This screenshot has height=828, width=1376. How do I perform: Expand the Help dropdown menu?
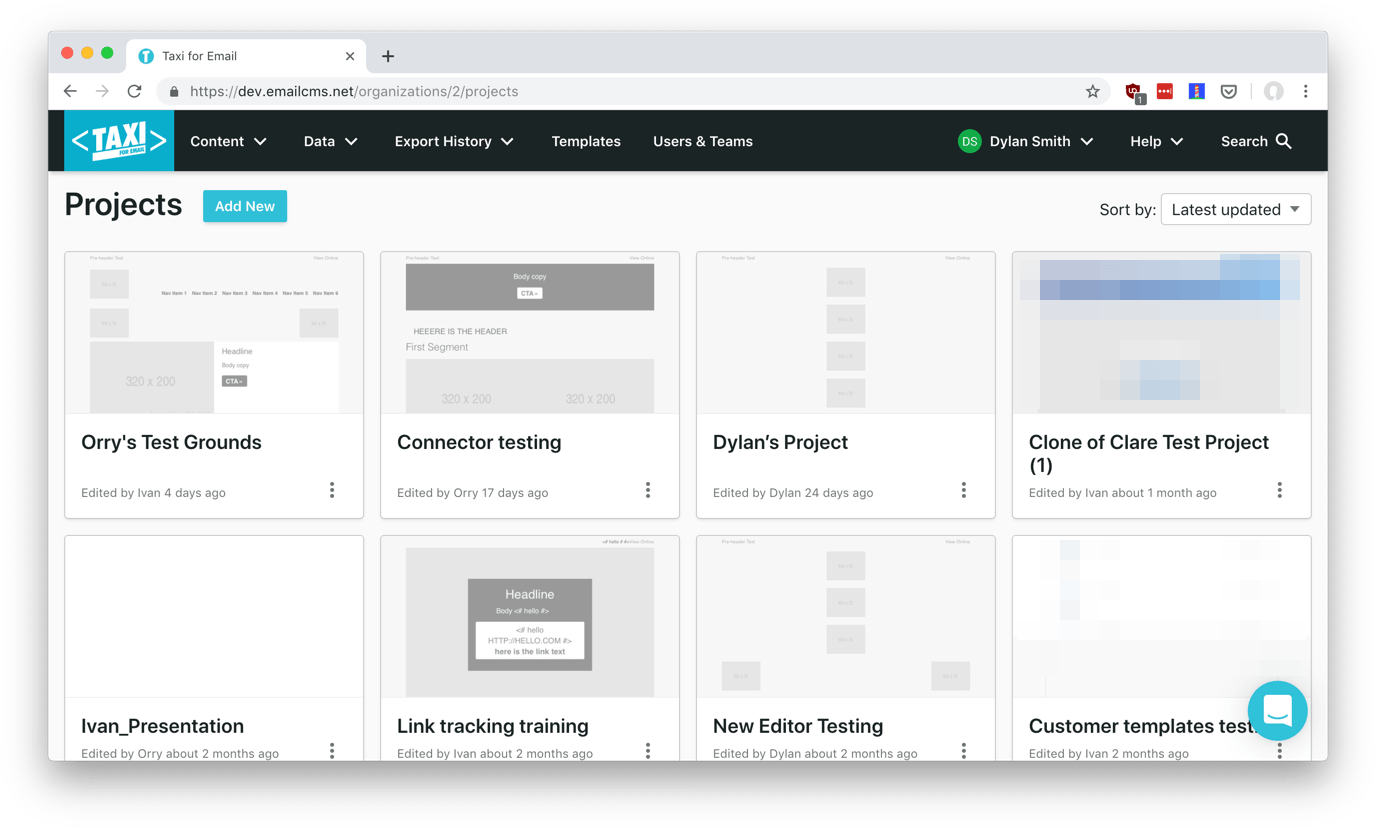(x=1157, y=141)
